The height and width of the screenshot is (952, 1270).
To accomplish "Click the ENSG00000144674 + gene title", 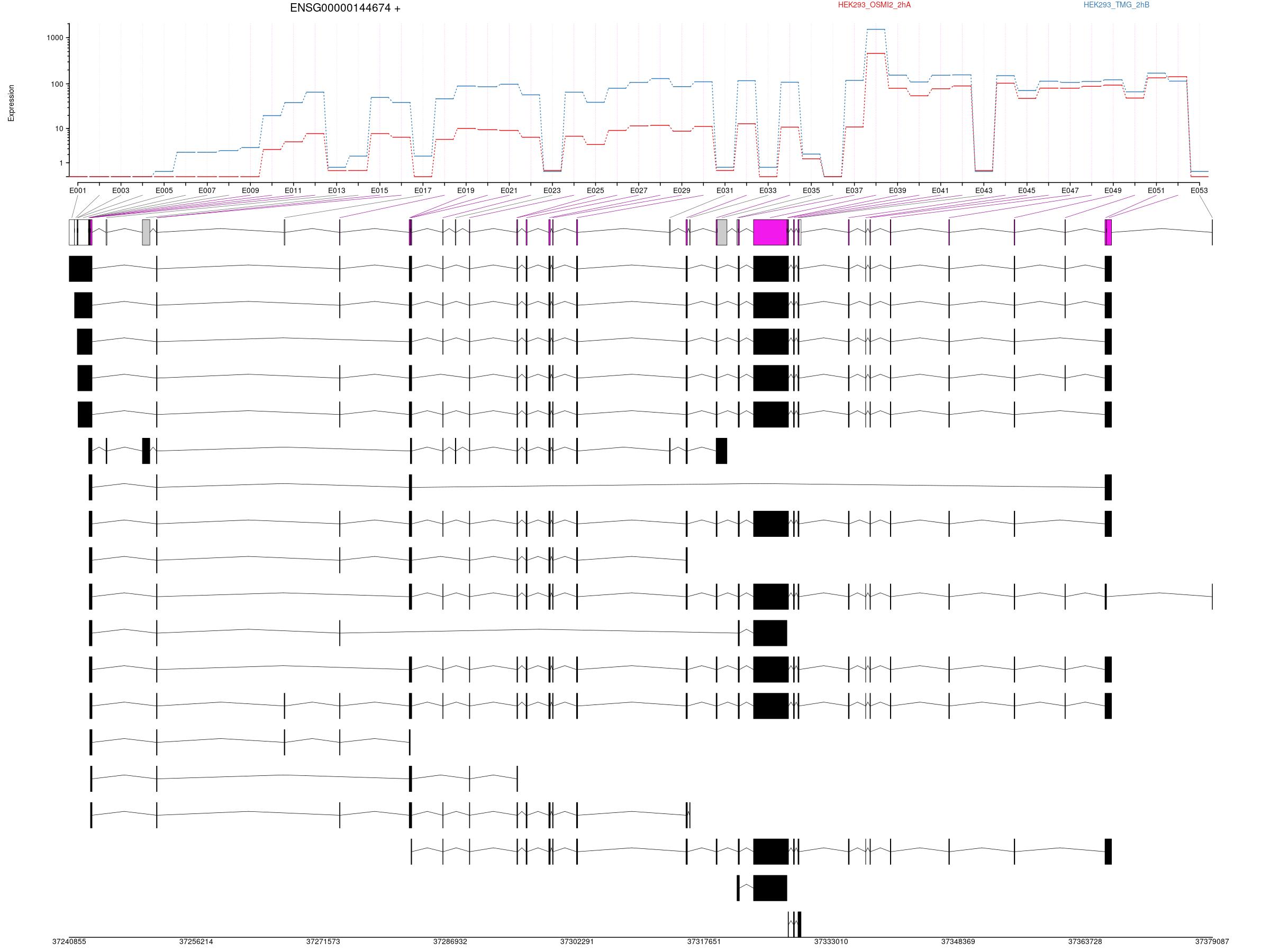I will (x=345, y=8).
